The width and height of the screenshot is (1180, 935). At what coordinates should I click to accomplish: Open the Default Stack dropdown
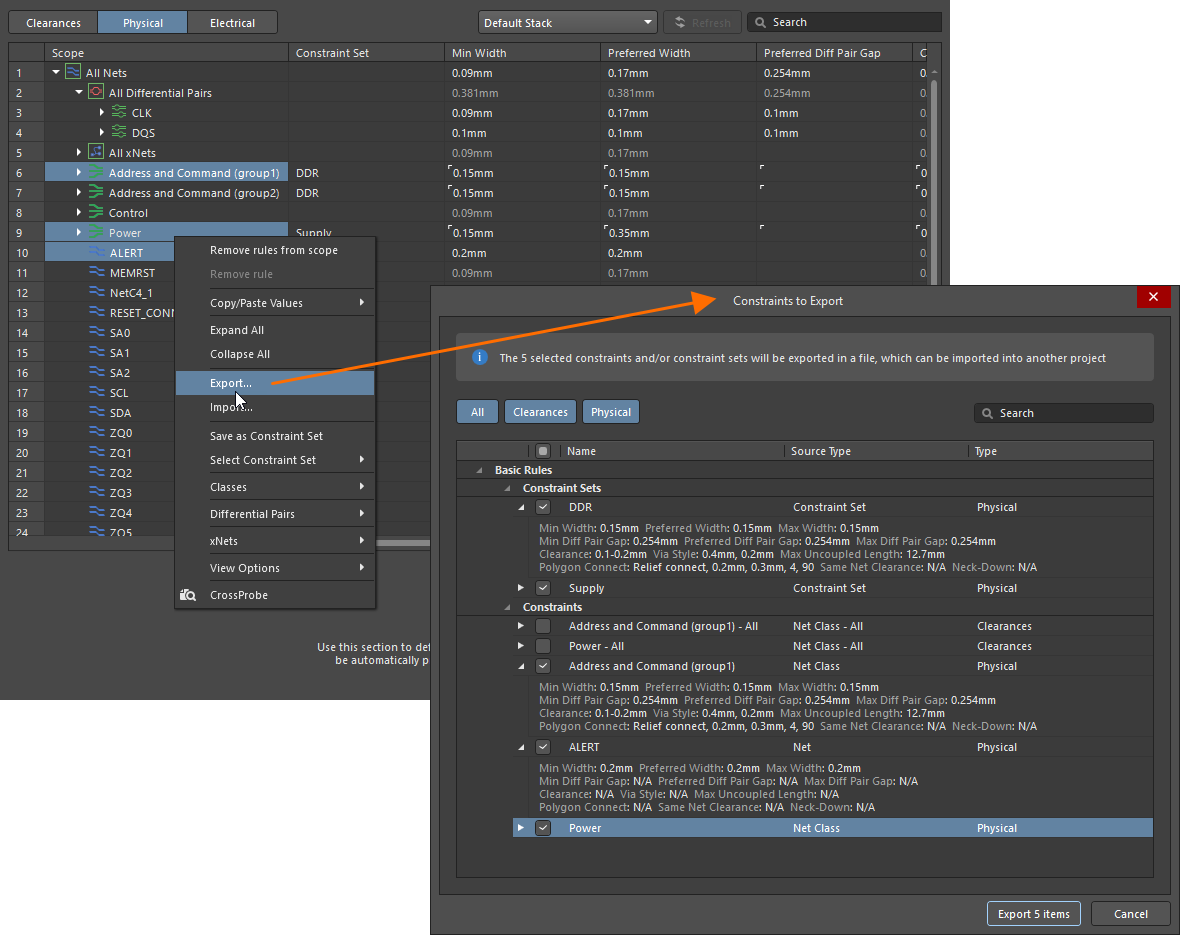coord(567,22)
